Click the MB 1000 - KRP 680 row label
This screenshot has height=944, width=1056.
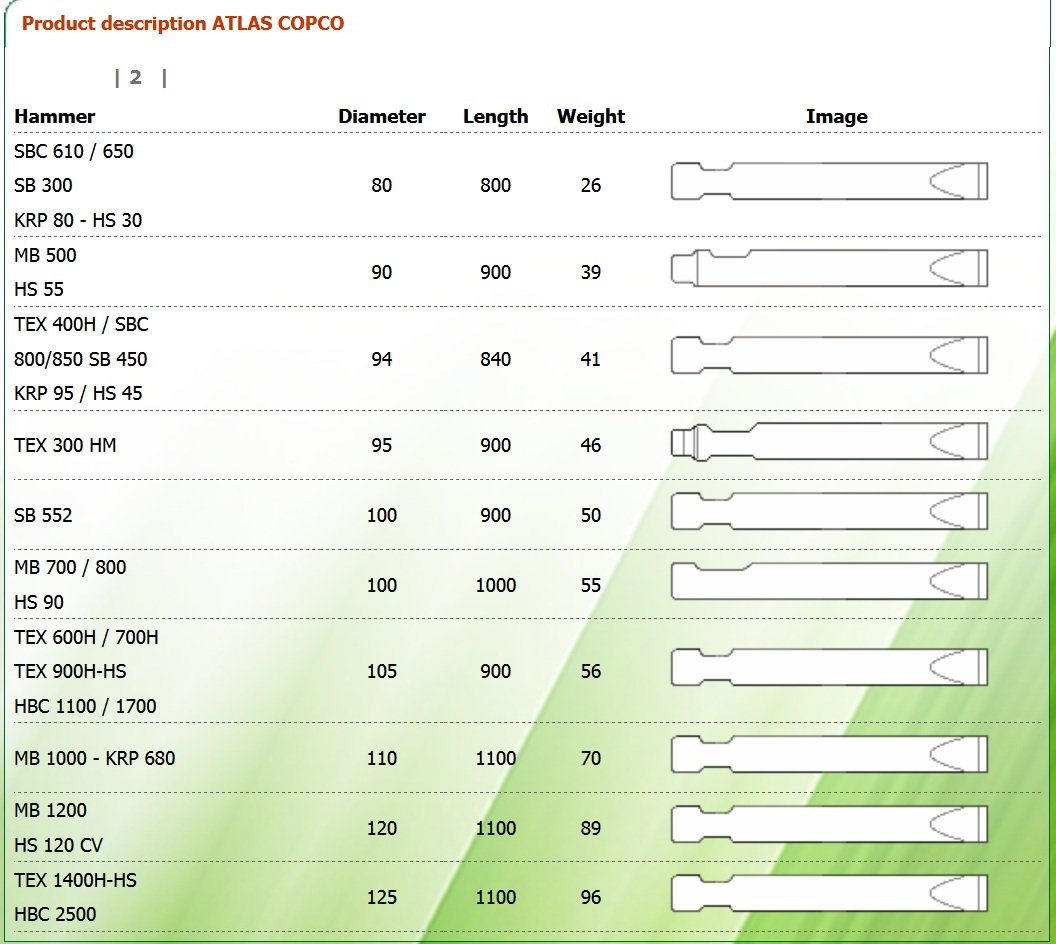[94, 758]
